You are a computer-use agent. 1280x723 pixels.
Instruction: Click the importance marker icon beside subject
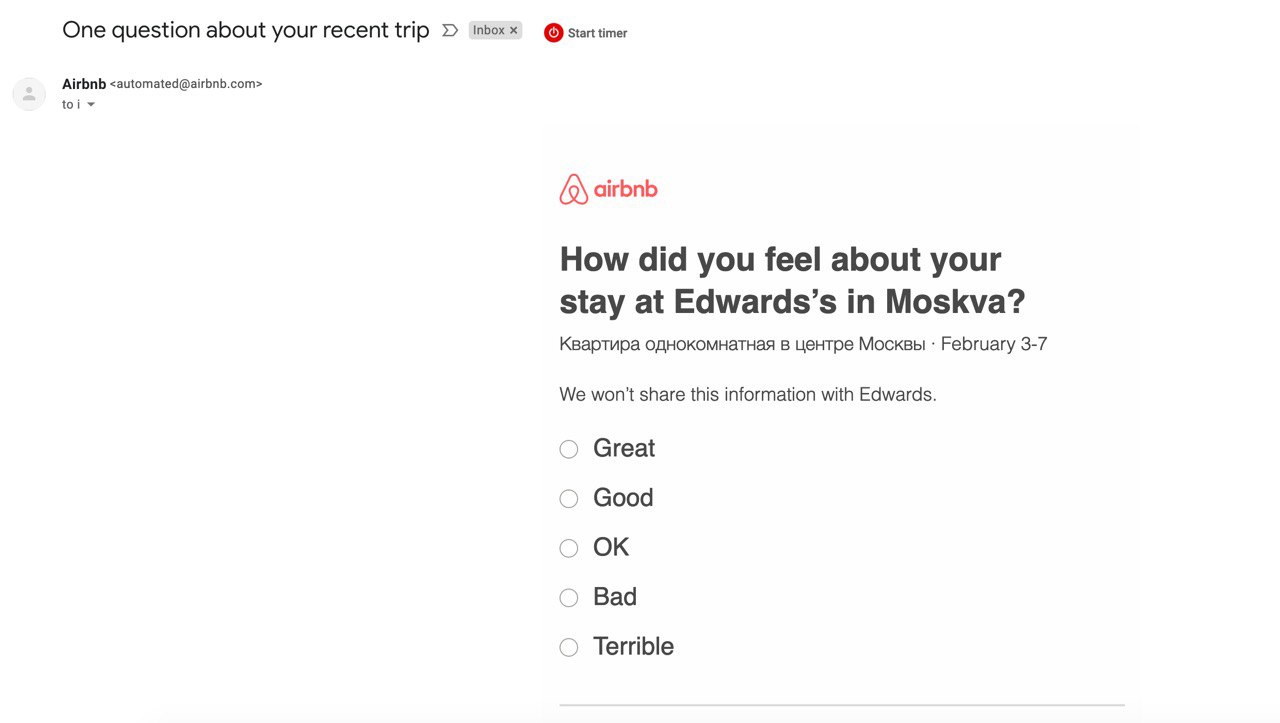(450, 30)
